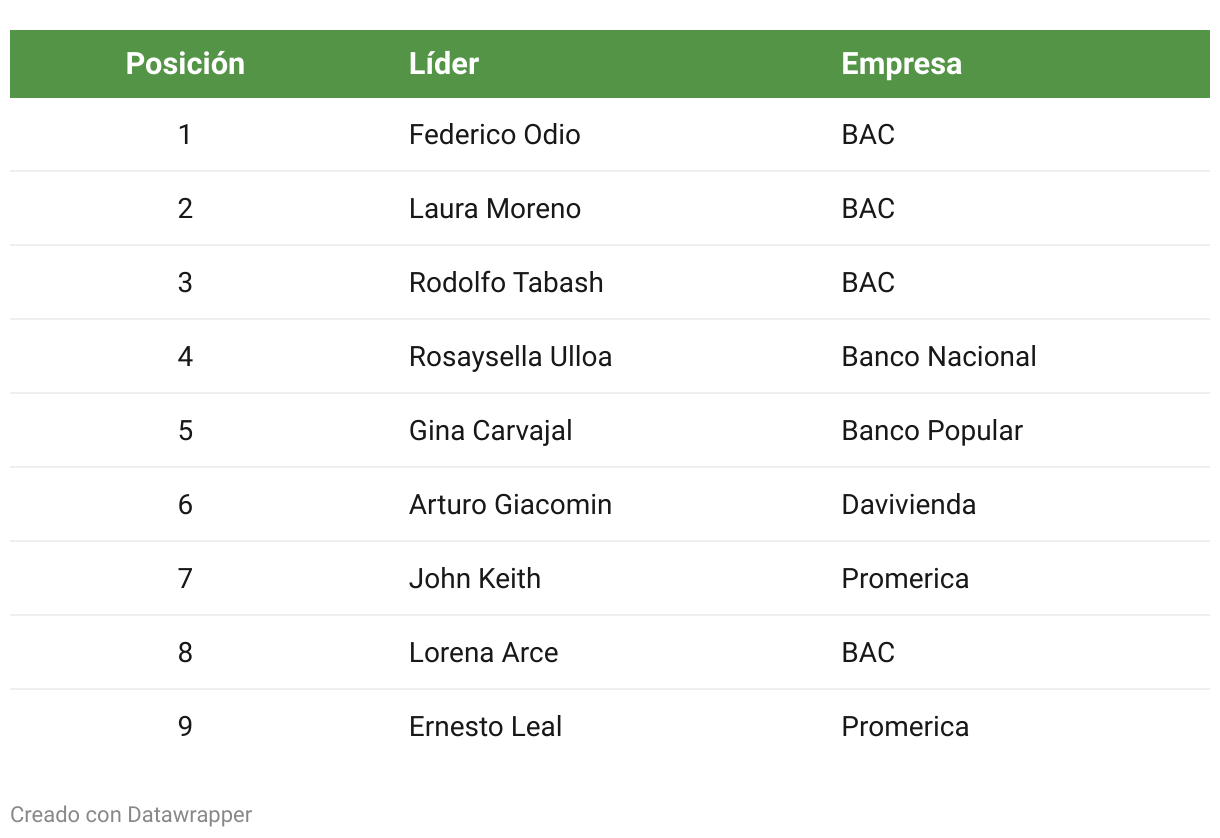Click the name Laura Moreno
This screenshot has height=838, width=1220.
(494, 209)
